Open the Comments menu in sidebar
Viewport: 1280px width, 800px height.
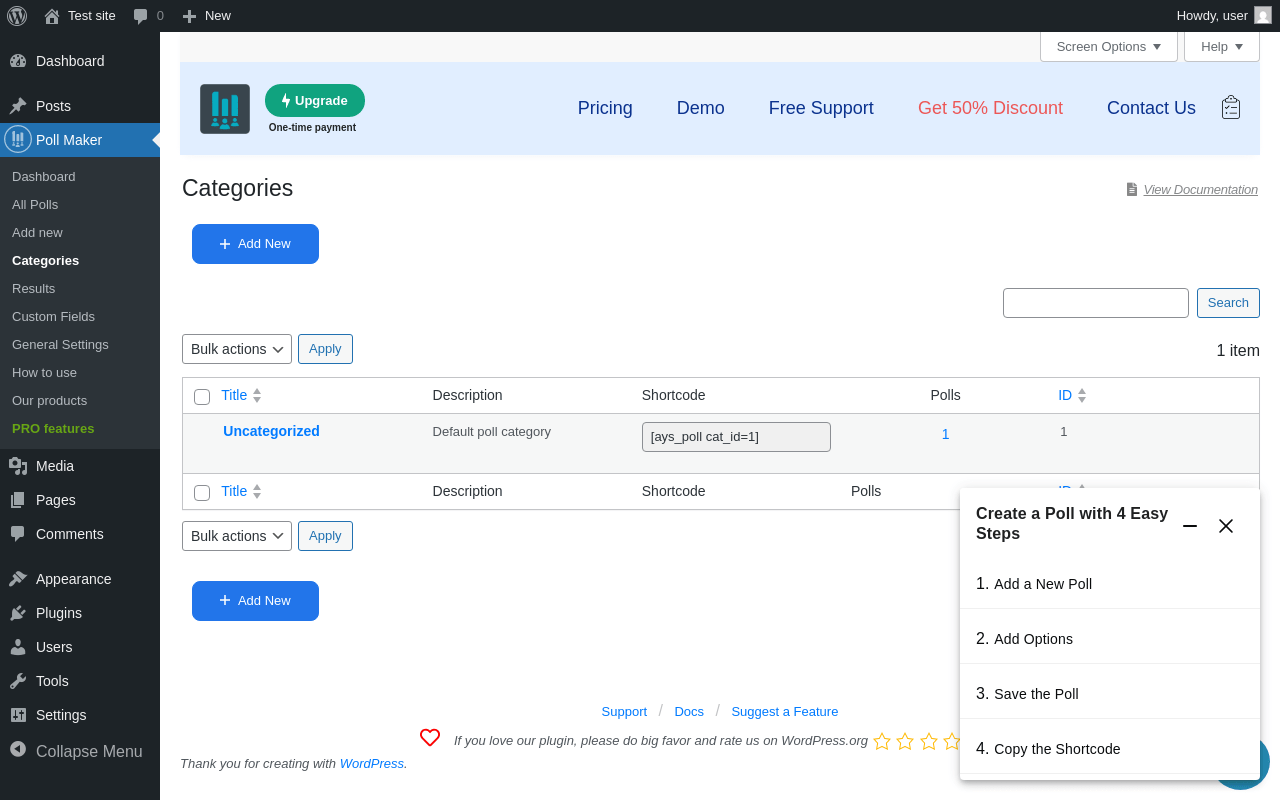(80, 534)
